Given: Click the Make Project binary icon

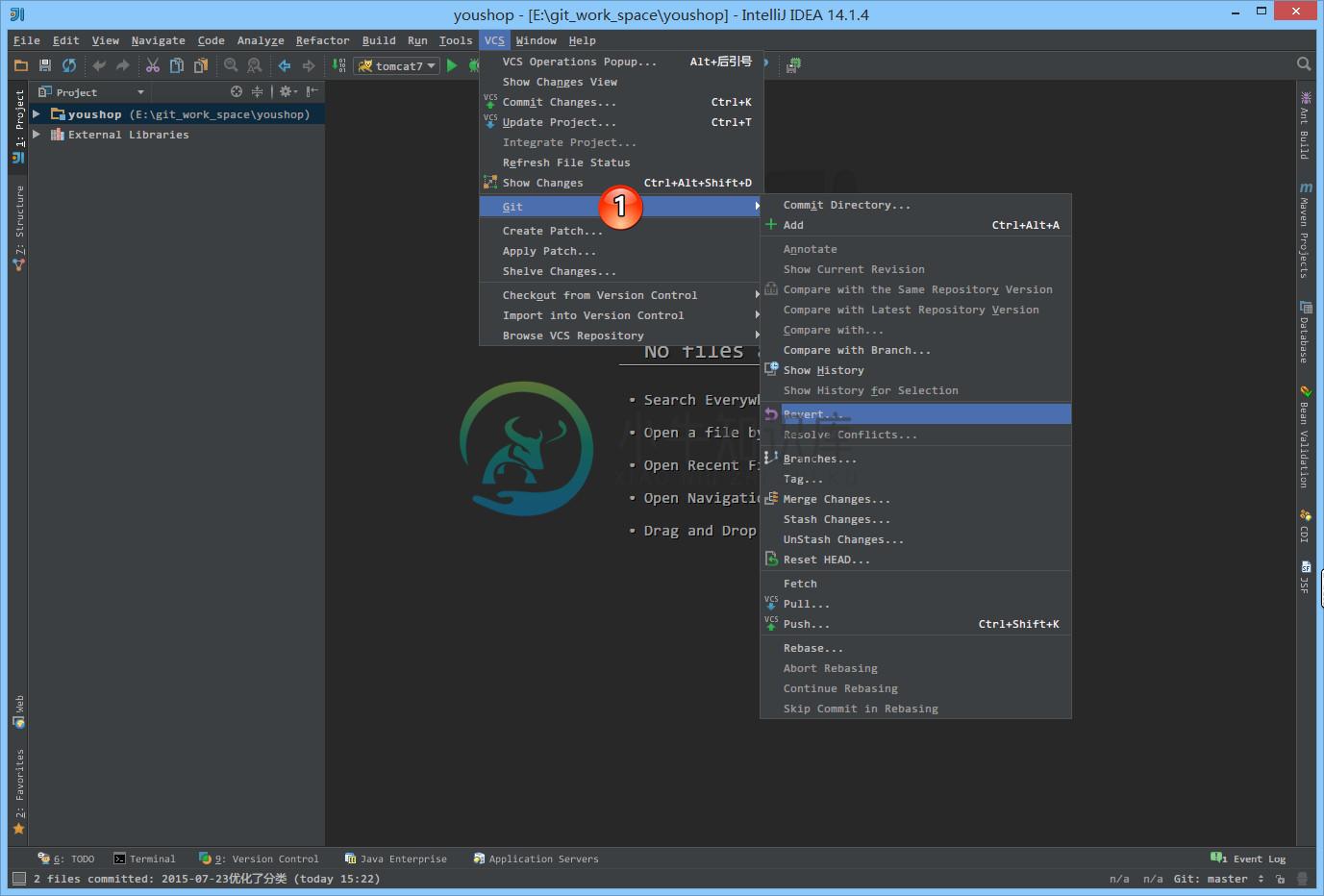Looking at the screenshot, I should click(x=339, y=65).
